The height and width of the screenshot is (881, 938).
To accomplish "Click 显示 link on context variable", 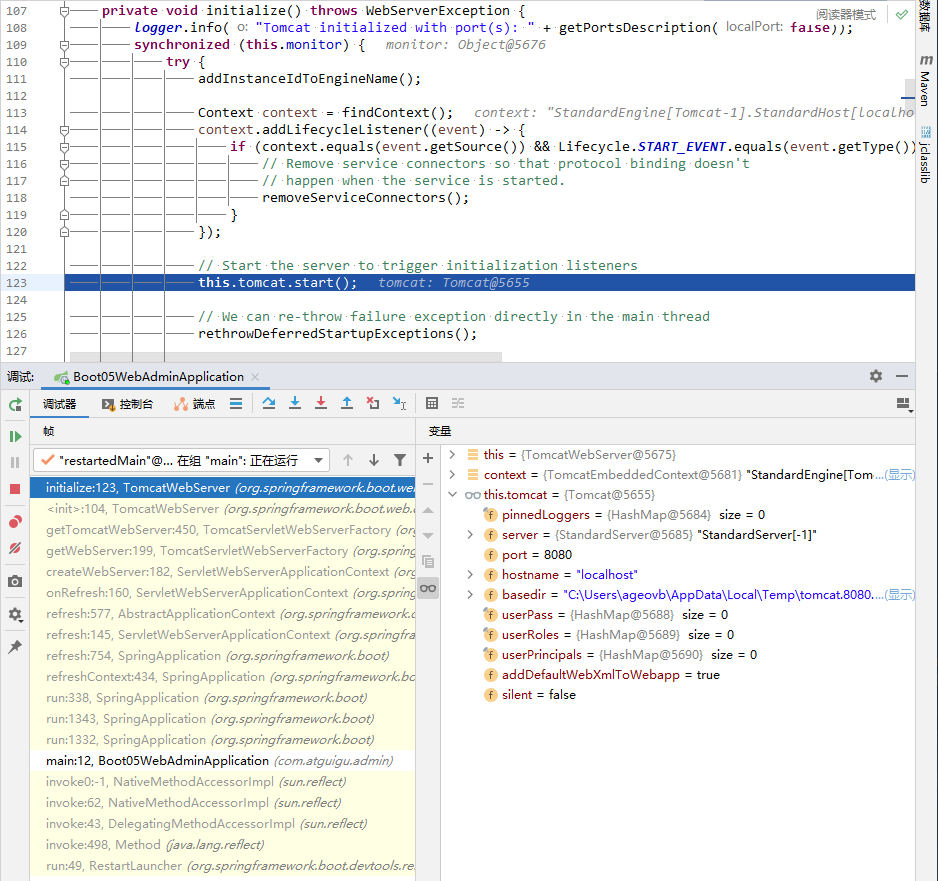I will [900, 475].
